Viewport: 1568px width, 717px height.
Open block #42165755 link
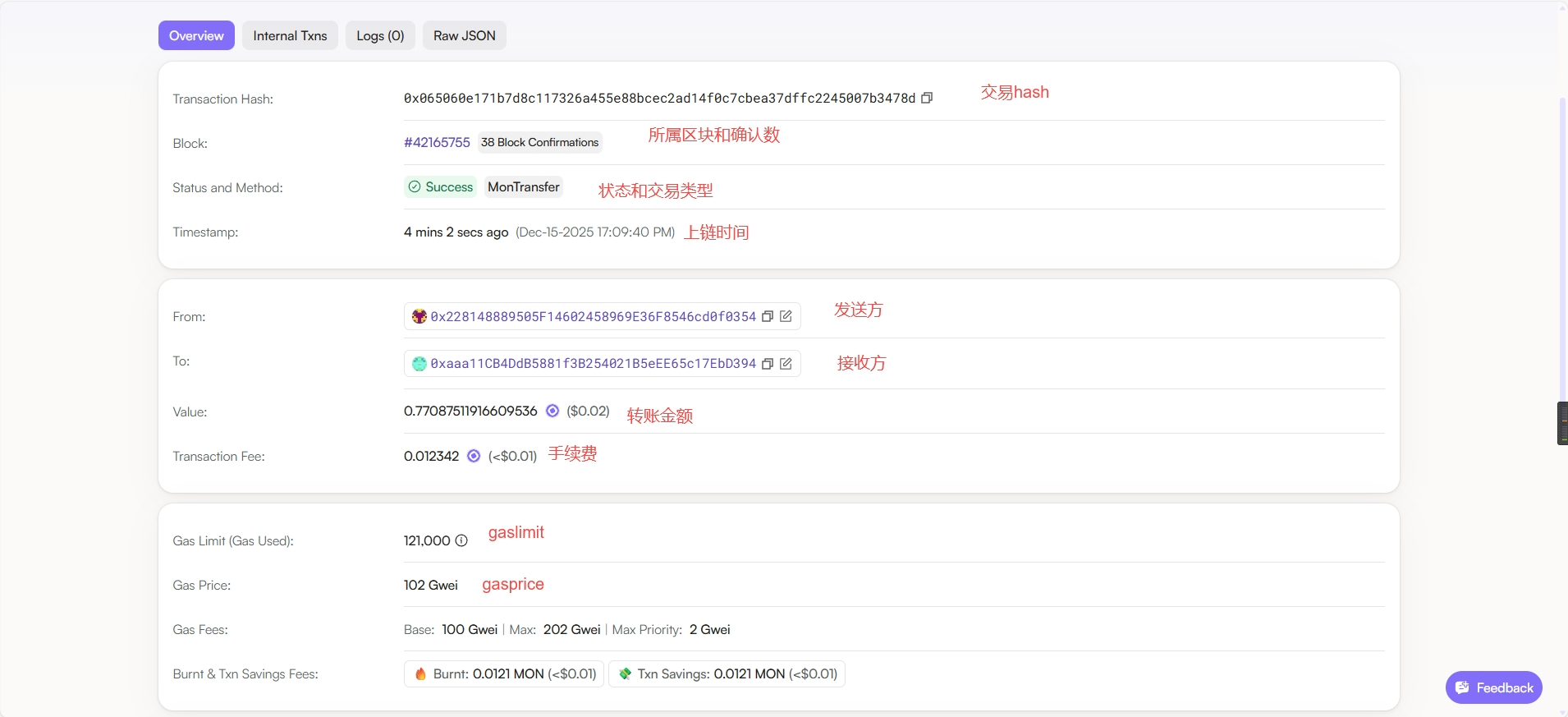coord(437,142)
